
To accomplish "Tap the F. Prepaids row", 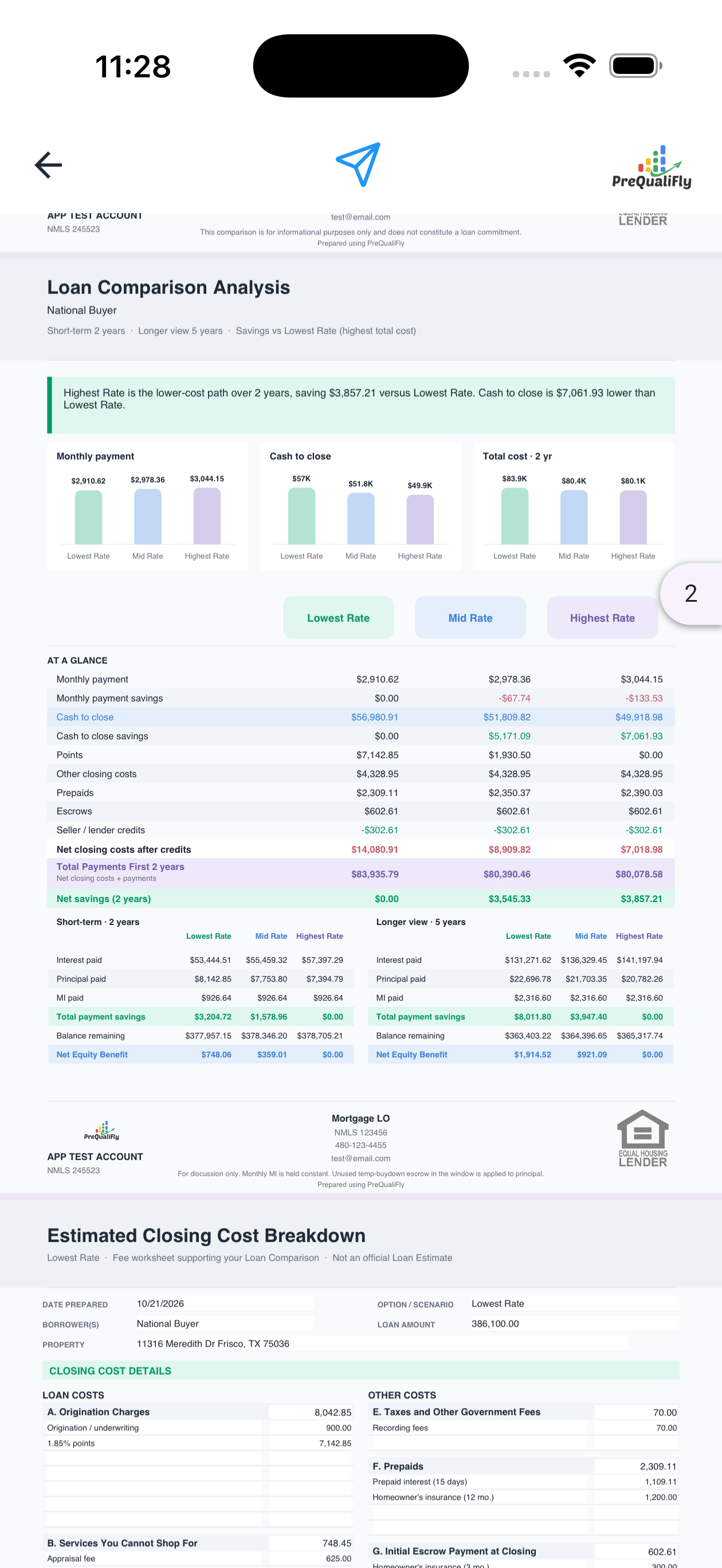I will coord(524,1467).
